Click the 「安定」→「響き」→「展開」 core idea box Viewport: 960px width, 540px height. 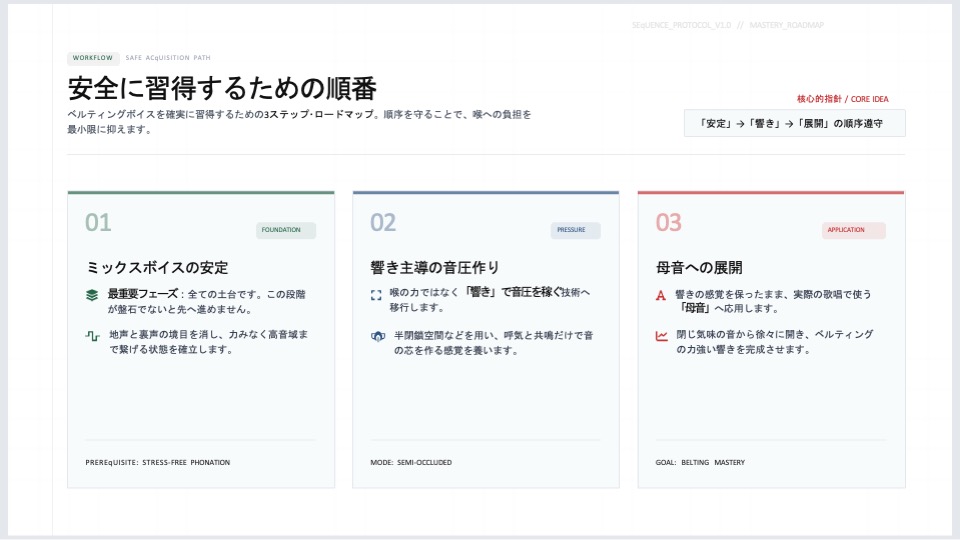[x=794, y=123]
